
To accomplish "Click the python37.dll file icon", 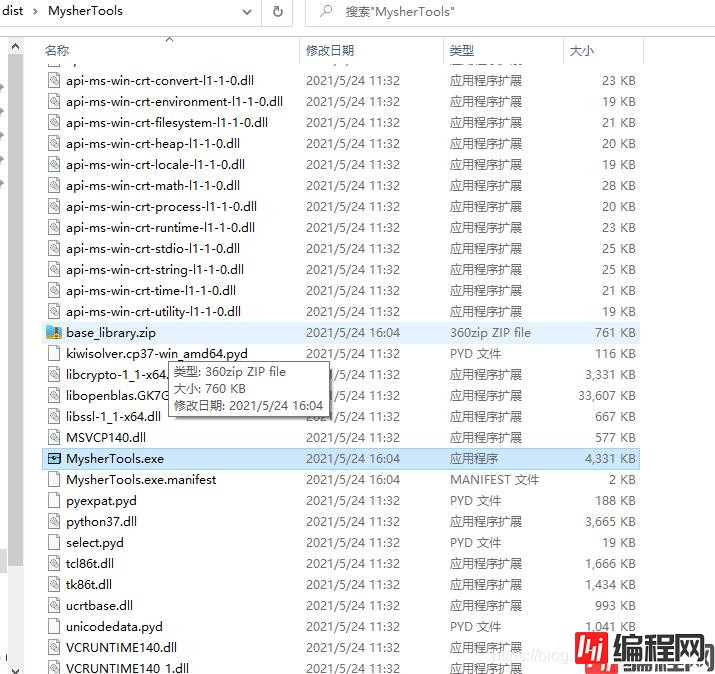I will (x=54, y=521).
